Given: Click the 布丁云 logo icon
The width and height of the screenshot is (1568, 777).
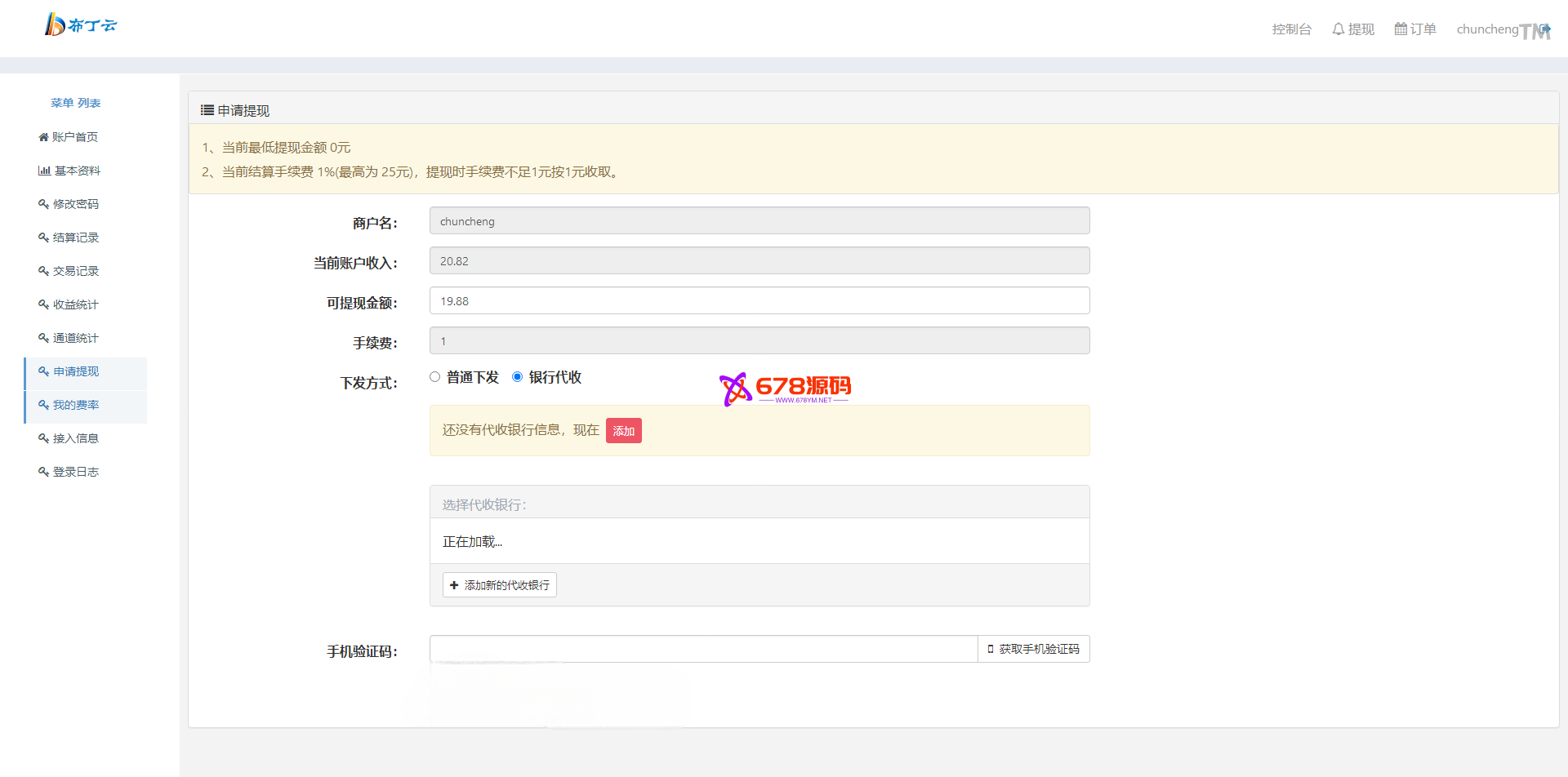Looking at the screenshot, I should [55, 25].
